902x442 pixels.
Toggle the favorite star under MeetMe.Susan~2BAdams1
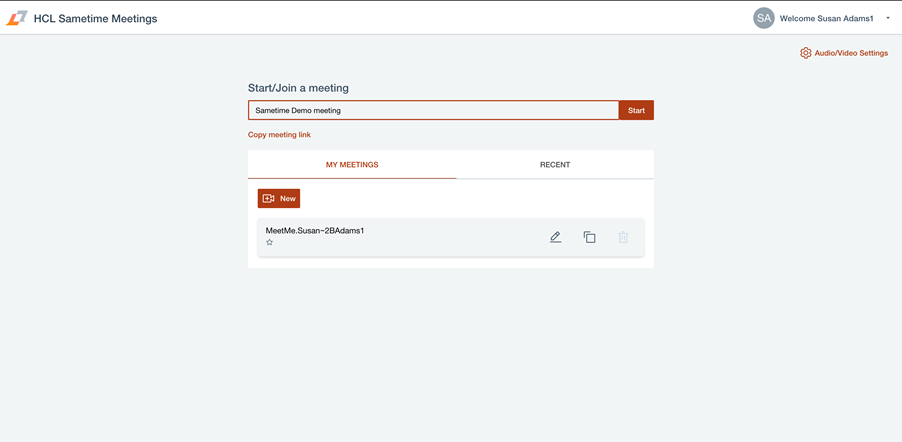click(269, 242)
